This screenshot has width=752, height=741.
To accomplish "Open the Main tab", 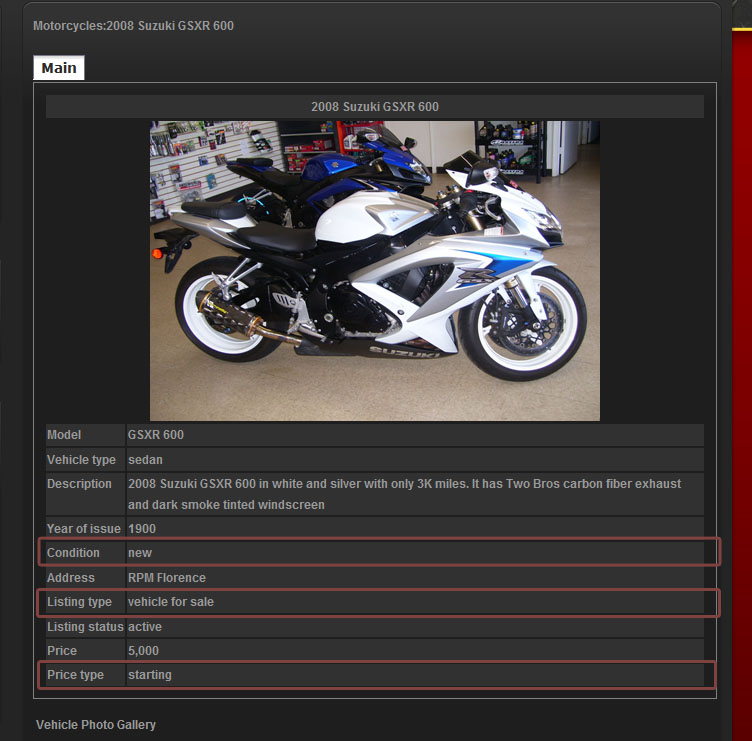I will click(59, 68).
